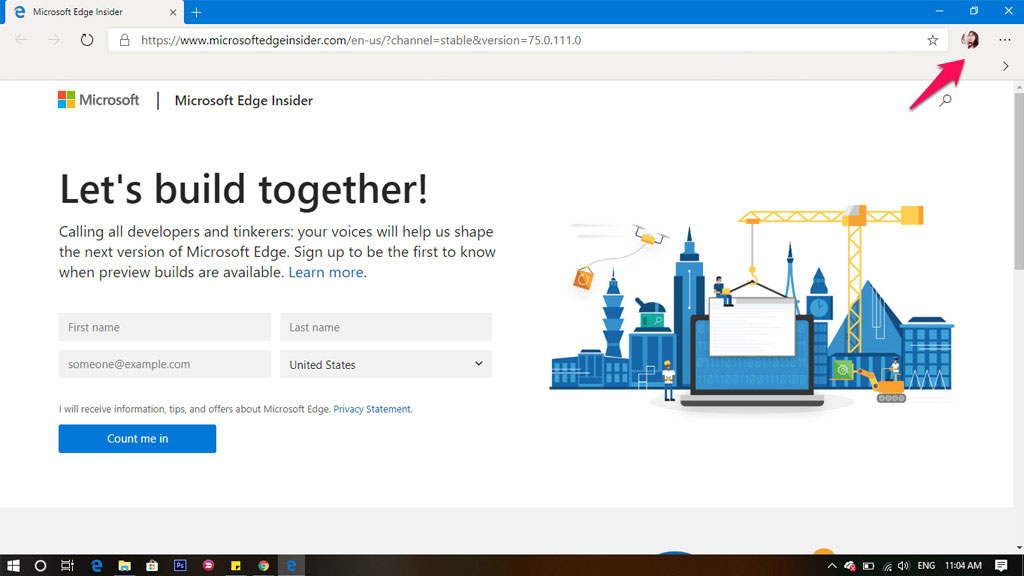The image size is (1024, 576).
Task: Open the United States country dropdown
Action: 386,364
